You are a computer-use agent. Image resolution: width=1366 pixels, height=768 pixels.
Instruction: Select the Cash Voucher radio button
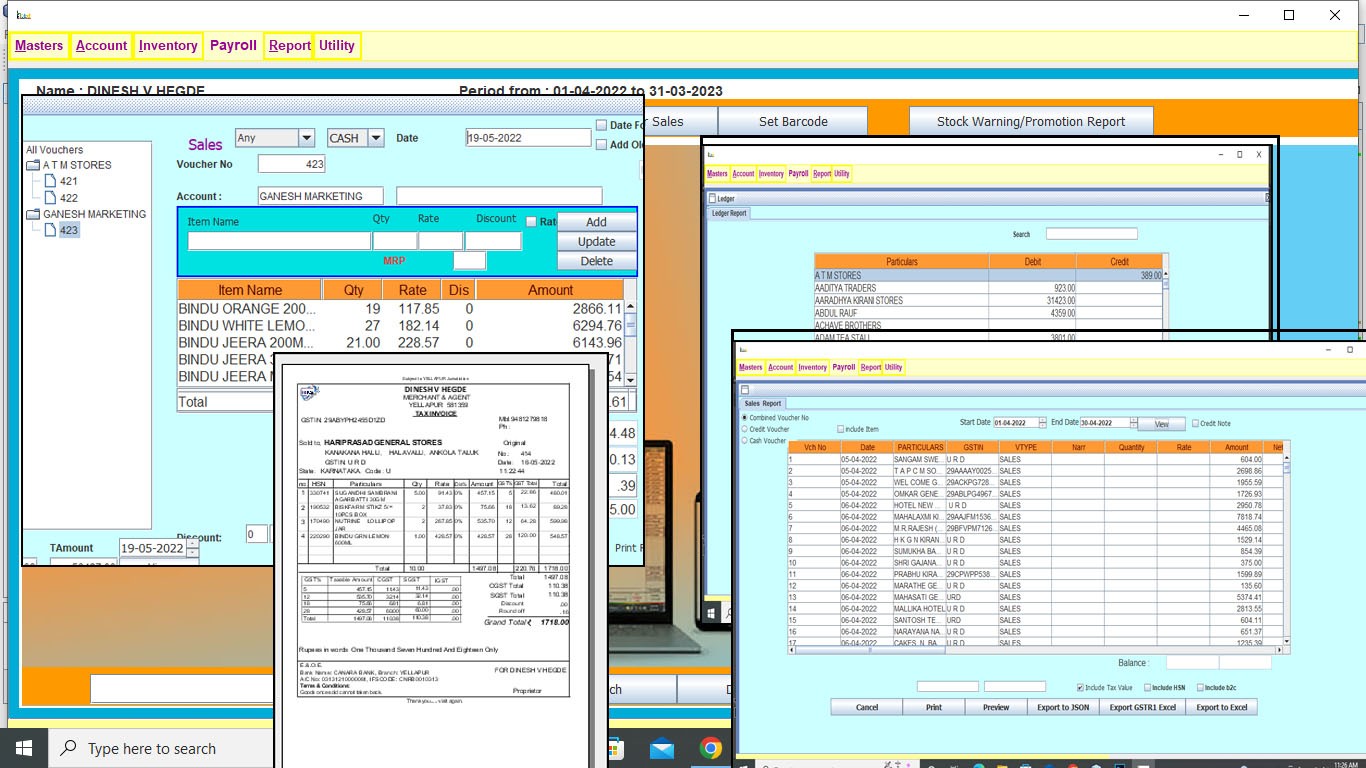click(x=745, y=440)
